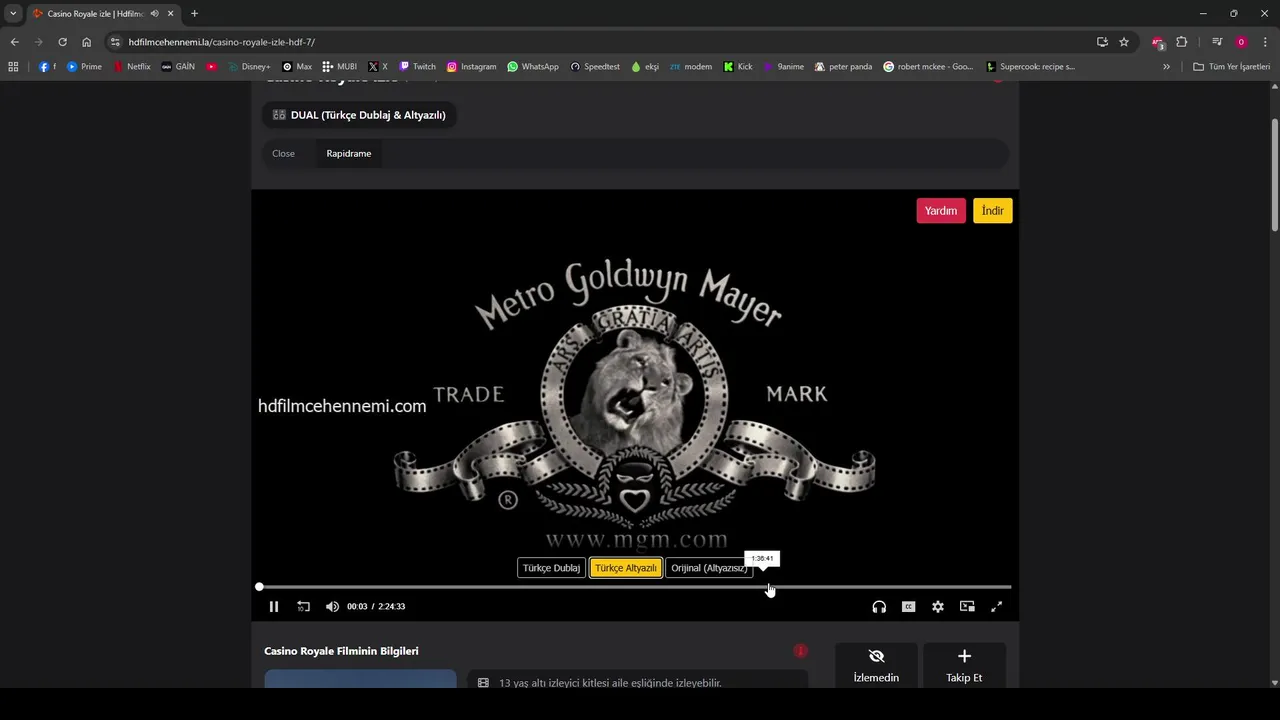The width and height of the screenshot is (1280, 720).
Task: Select Orijinal (Altyazısız) option
Action: tap(709, 568)
